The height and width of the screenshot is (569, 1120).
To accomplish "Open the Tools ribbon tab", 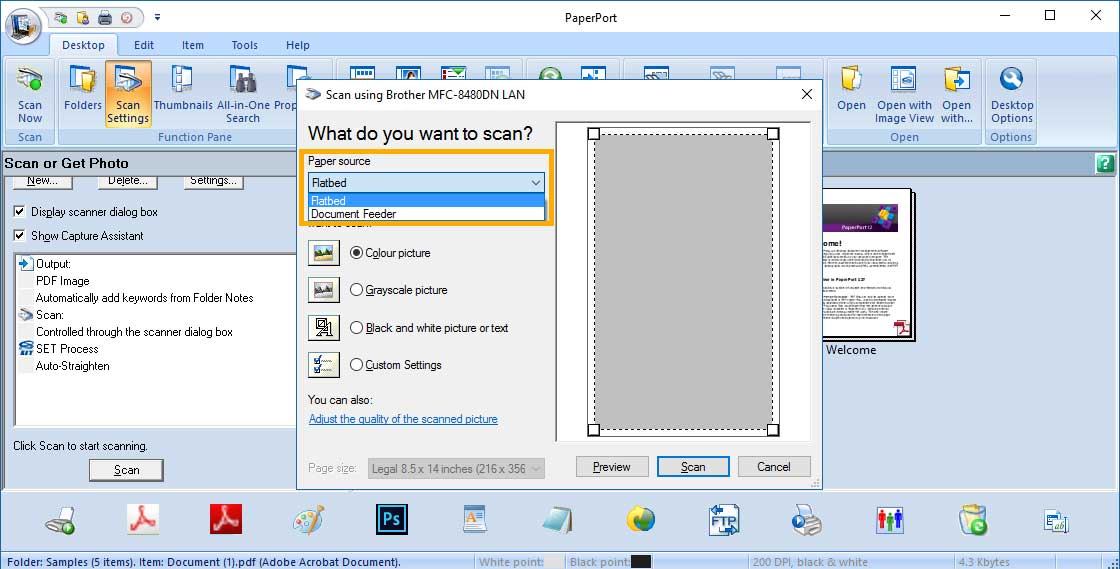I will pyautogui.click(x=244, y=45).
